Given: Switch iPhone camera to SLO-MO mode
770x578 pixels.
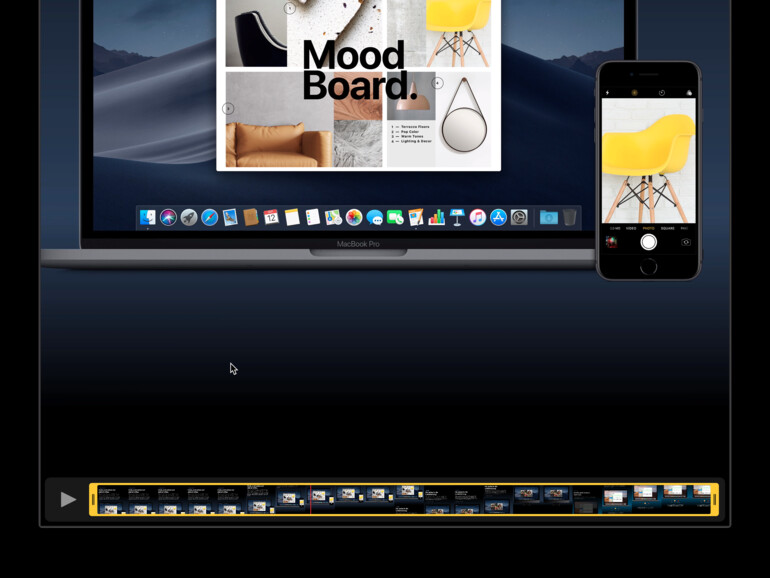Looking at the screenshot, I should 615,228.
